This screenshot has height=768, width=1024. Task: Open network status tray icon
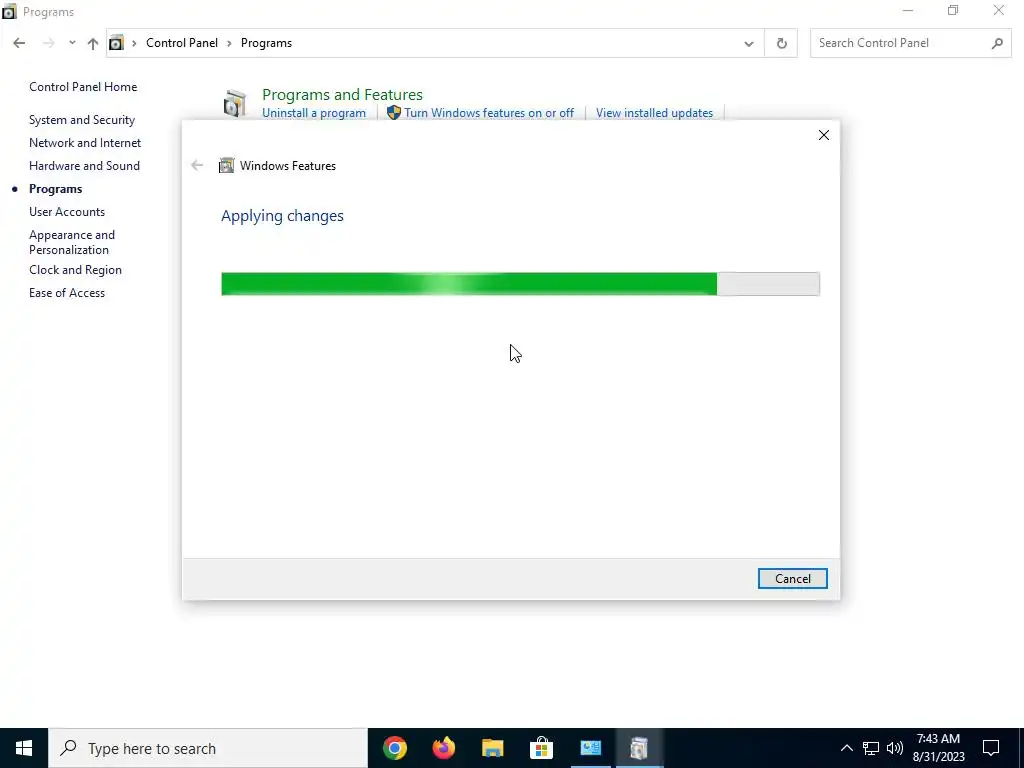(871, 748)
